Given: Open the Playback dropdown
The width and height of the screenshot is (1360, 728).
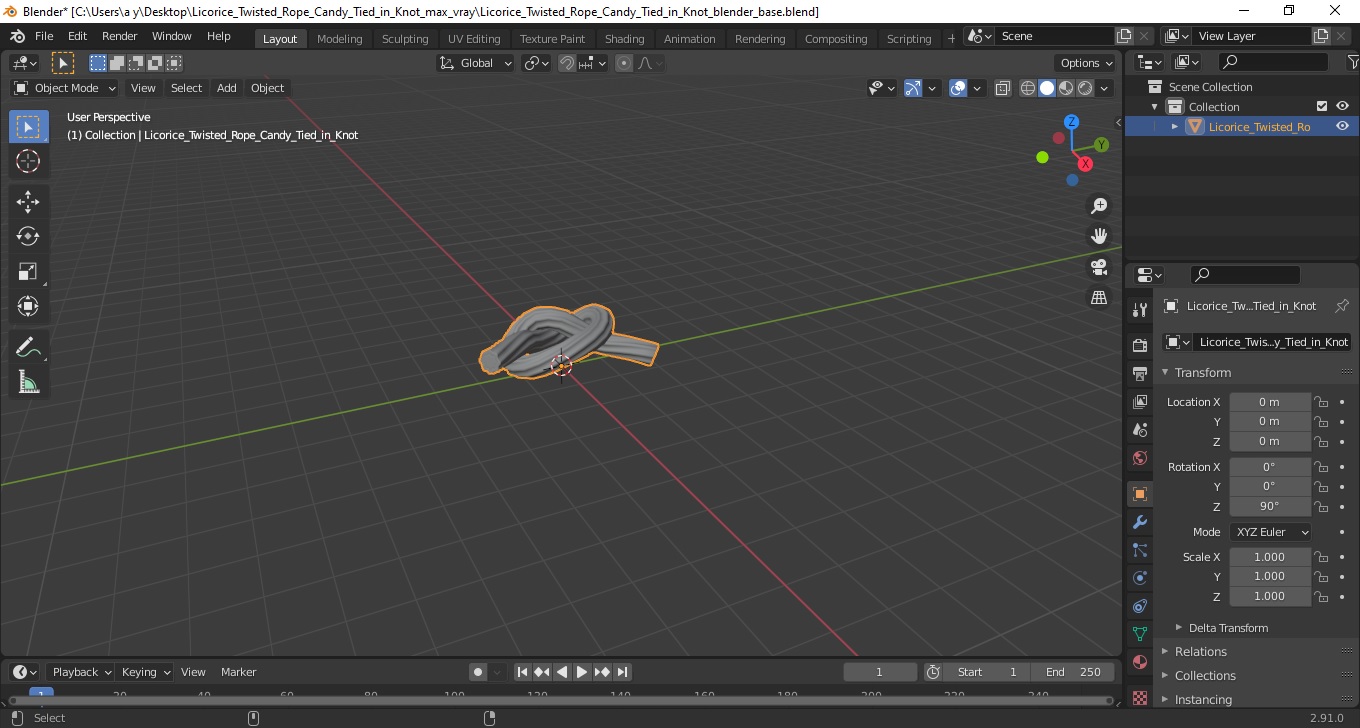Looking at the screenshot, I should (x=81, y=672).
